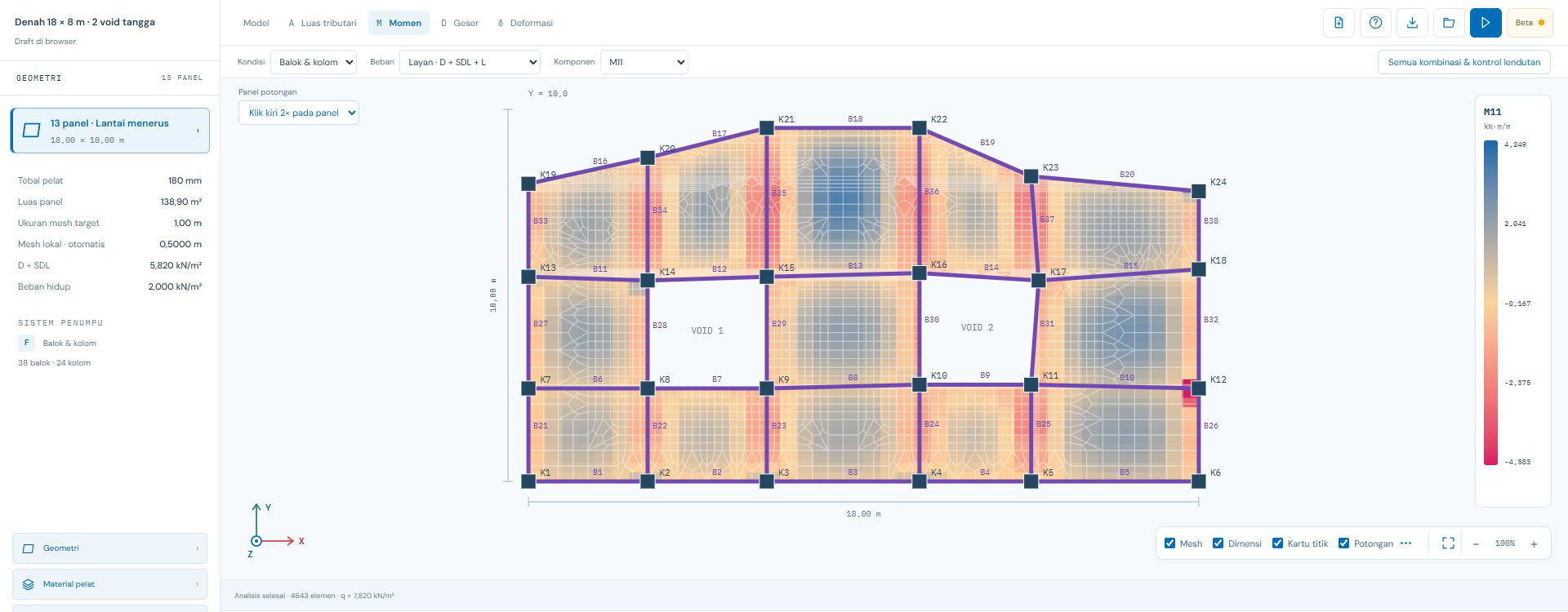Screen dimensions: 1568x612
Task: Click column node K12 on the plan
Action: (x=1198, y=388)
